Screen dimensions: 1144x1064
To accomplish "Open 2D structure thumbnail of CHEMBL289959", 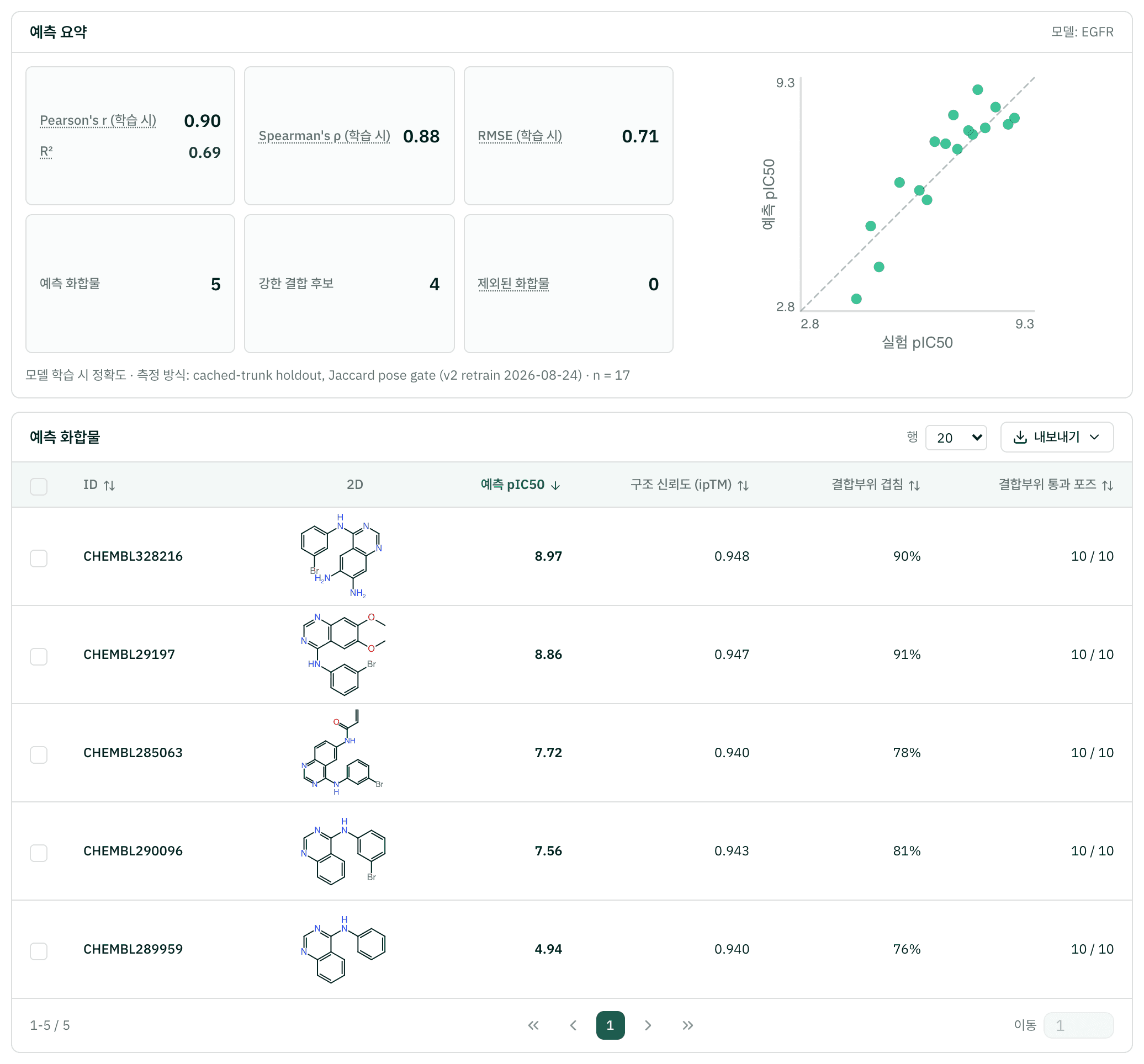I will tap(343, 950).
